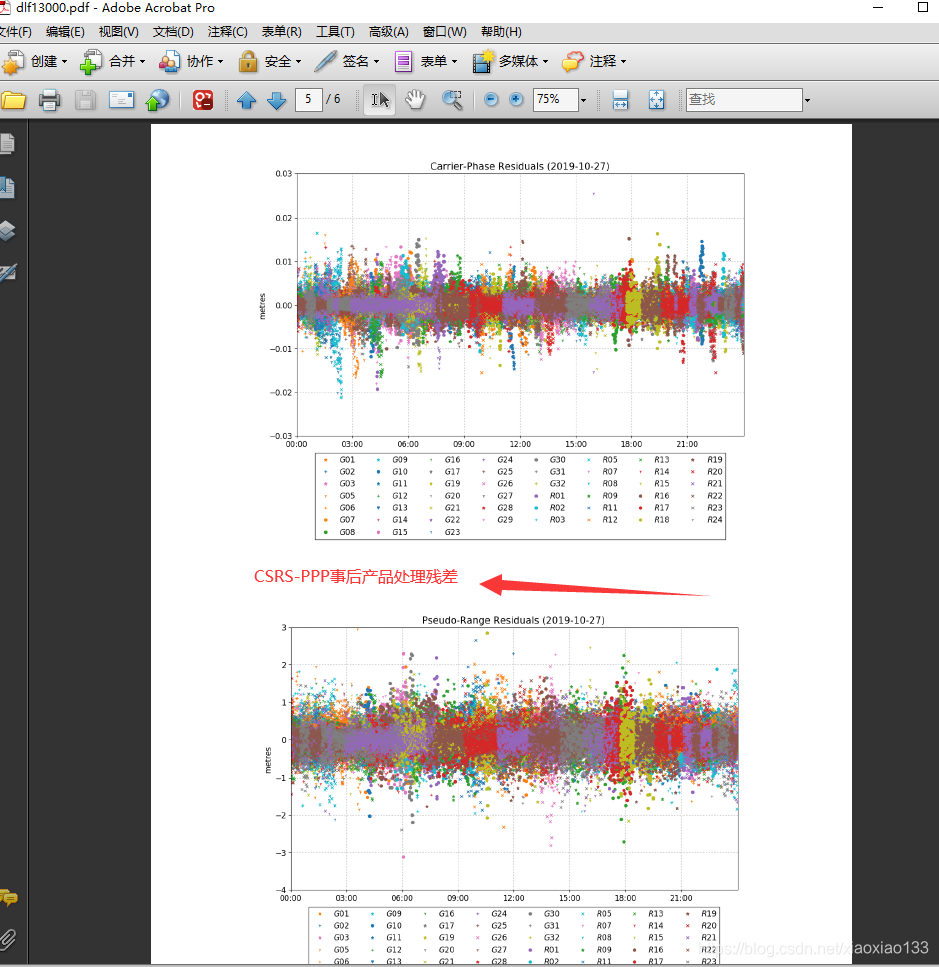Expand the 合并 dropdown arrow
Screen dimensions: 939x967
coord(142,62)
